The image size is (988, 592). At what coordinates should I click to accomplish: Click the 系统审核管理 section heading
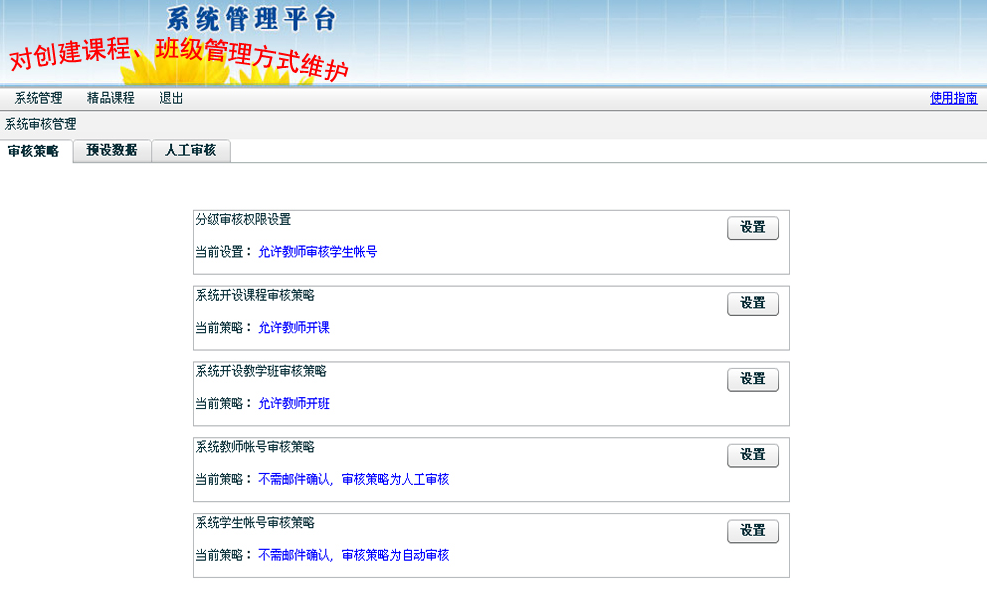tap(40, 125)
